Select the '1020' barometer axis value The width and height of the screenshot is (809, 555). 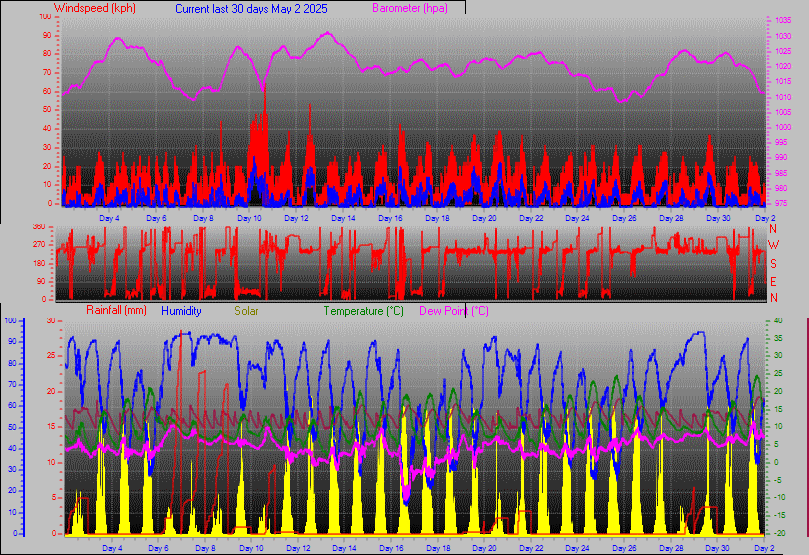[x=783, y=67]
